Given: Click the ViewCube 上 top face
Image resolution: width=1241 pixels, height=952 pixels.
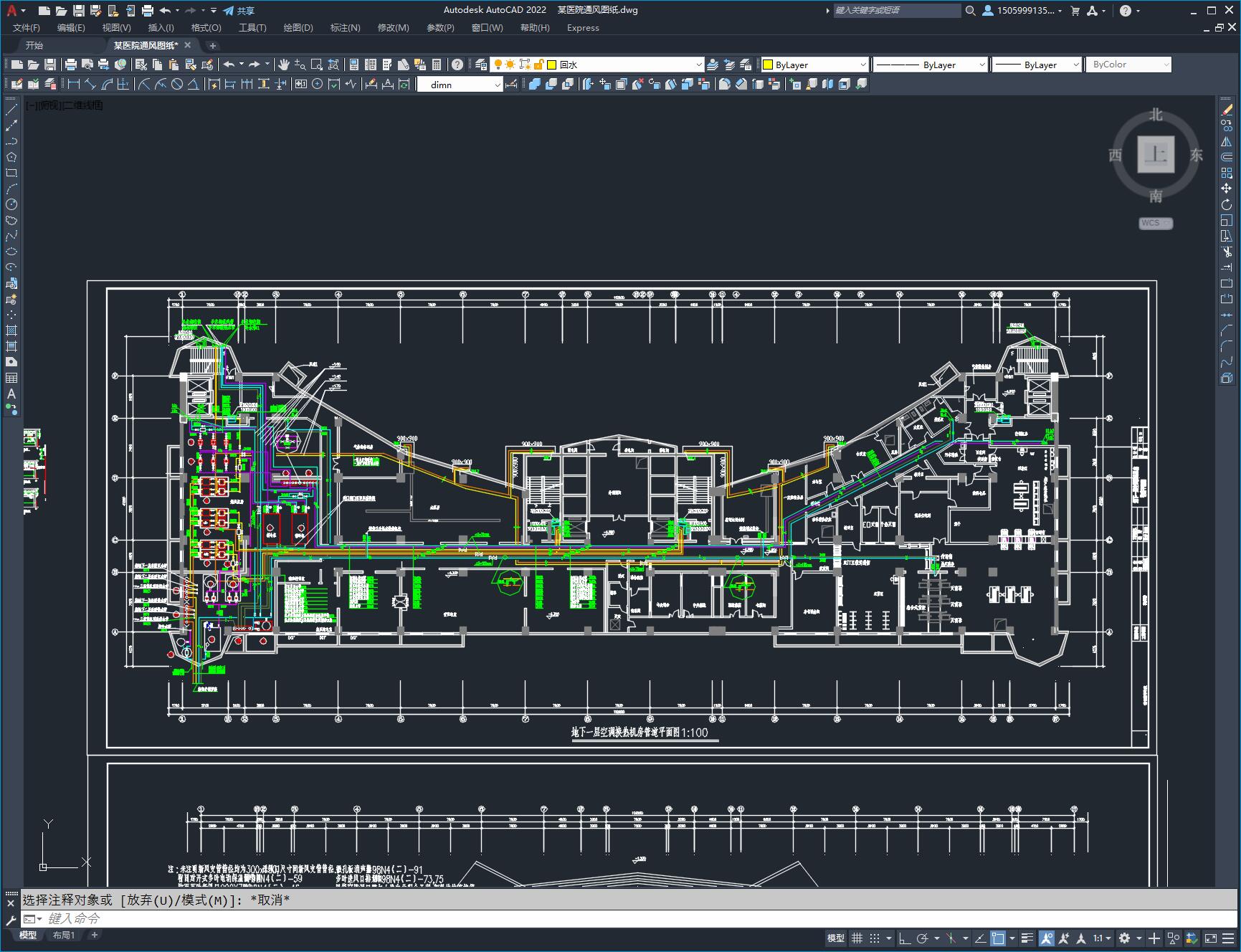Looking at the screenshot, I should pos(1156,155).
